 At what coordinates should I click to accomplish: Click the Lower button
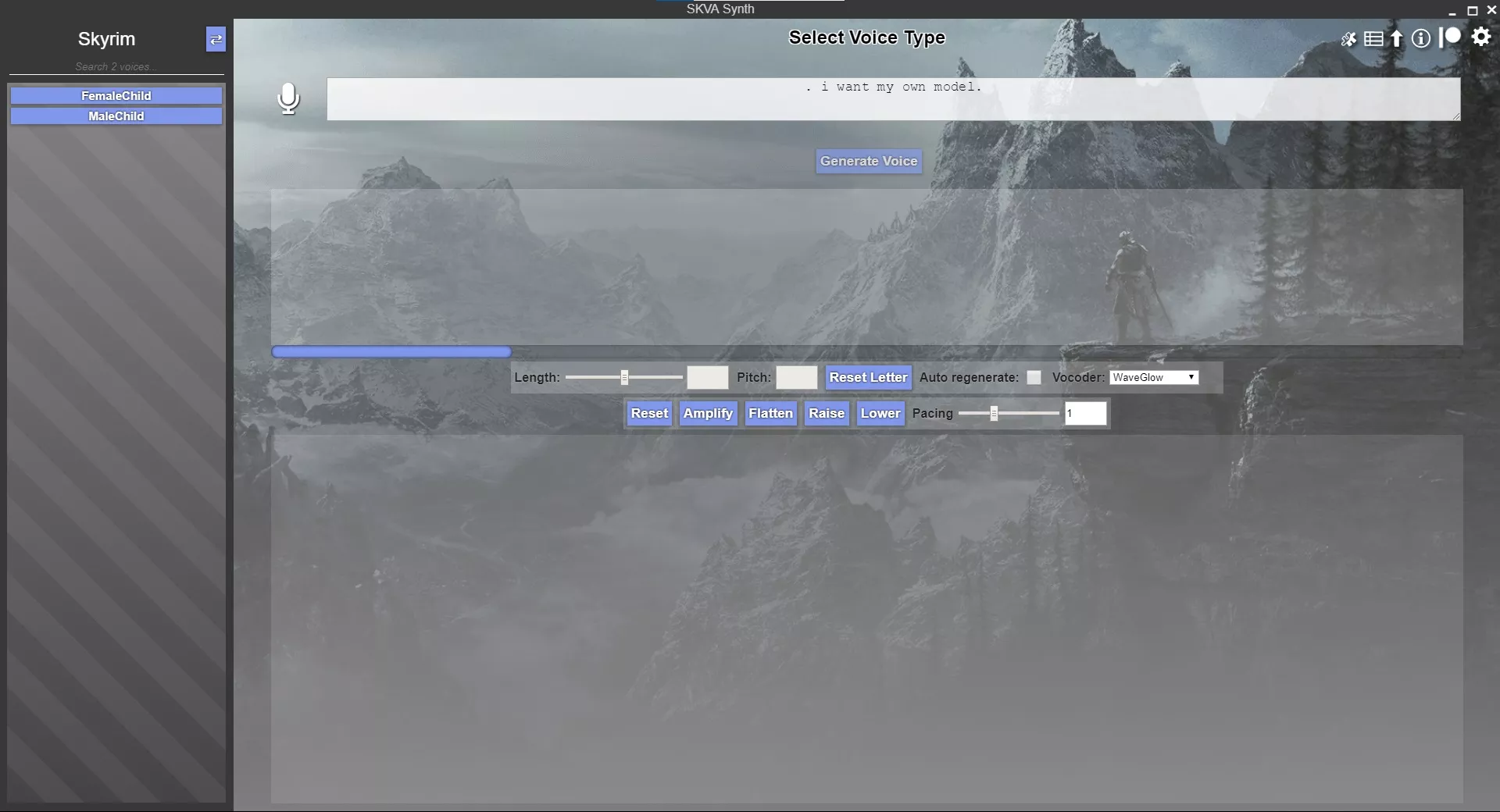pos(880,413)
